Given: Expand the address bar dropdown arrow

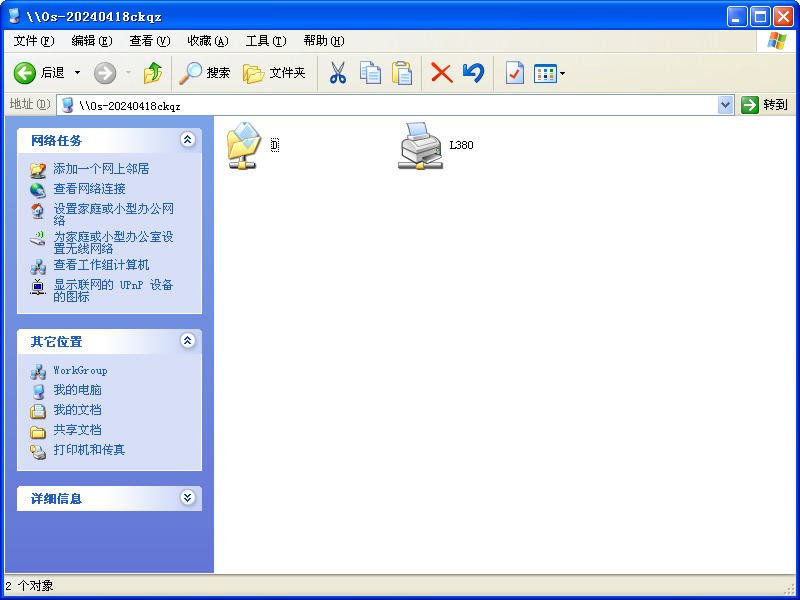Looking at the screenshot, I should point(726,105).
